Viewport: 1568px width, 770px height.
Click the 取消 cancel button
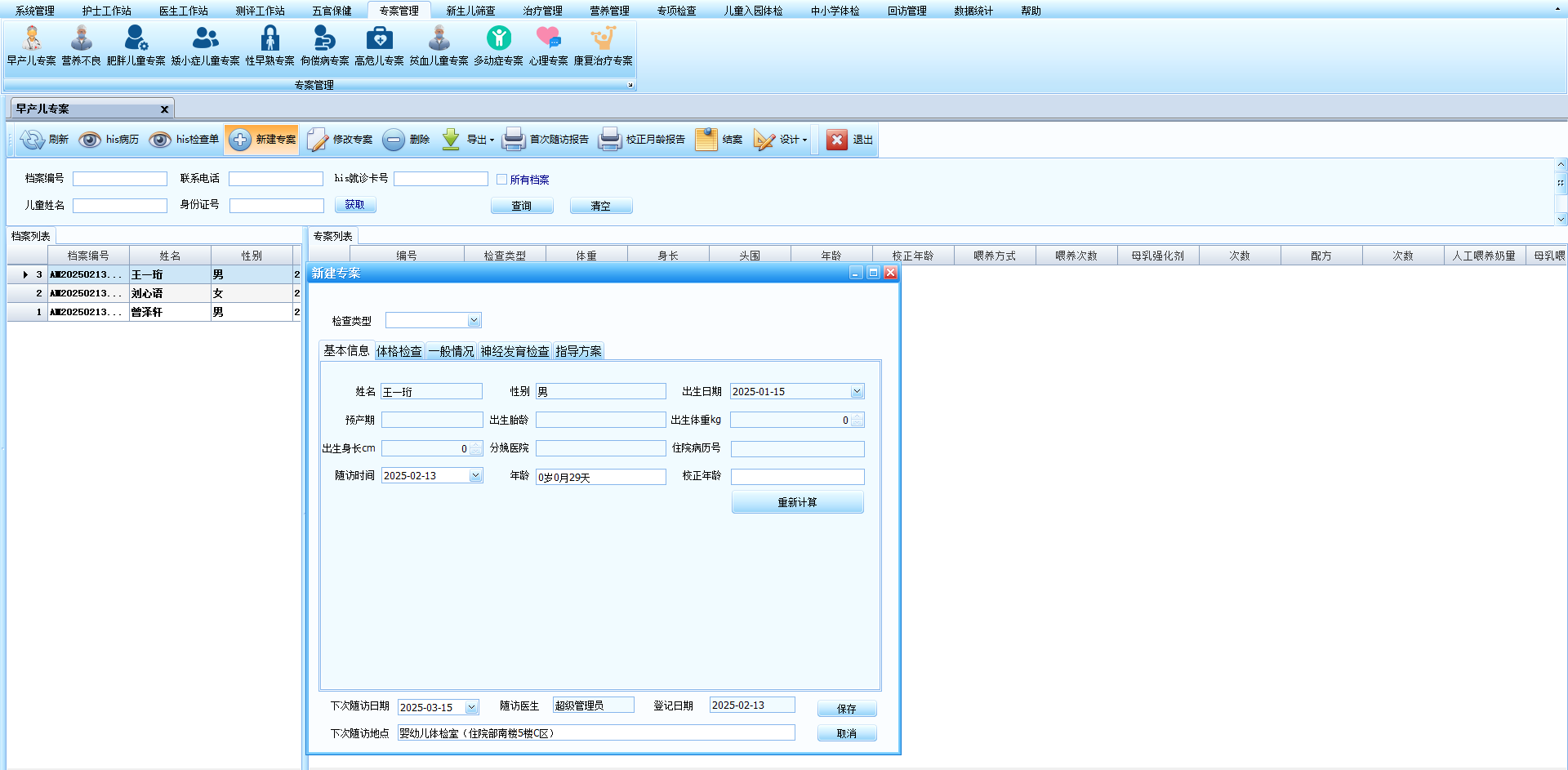click(x=847, y=733)
